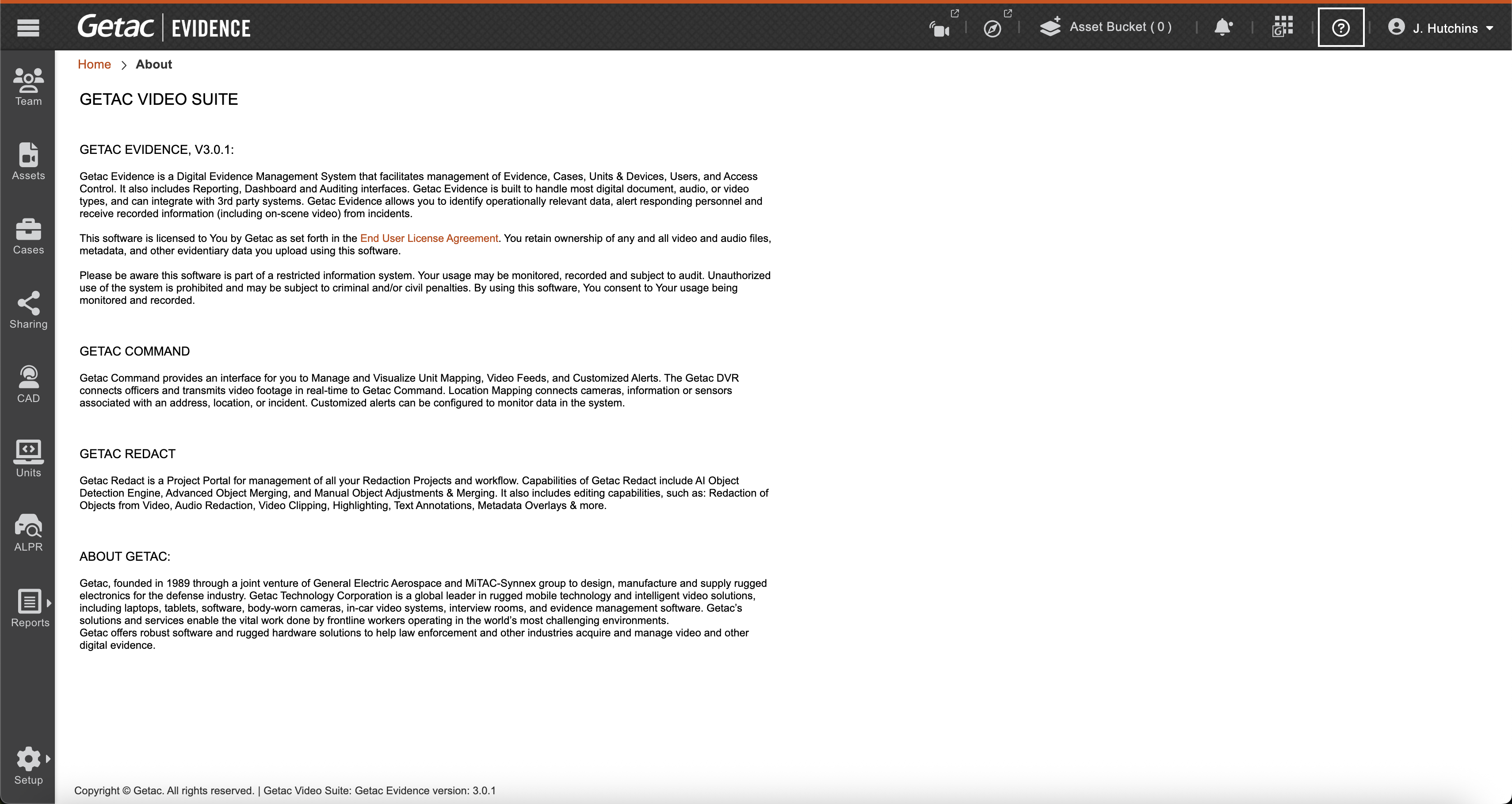This screenshot has height=804, width=1512.
Task: Go to Cases in the sidebar
Action: [28, 236]
